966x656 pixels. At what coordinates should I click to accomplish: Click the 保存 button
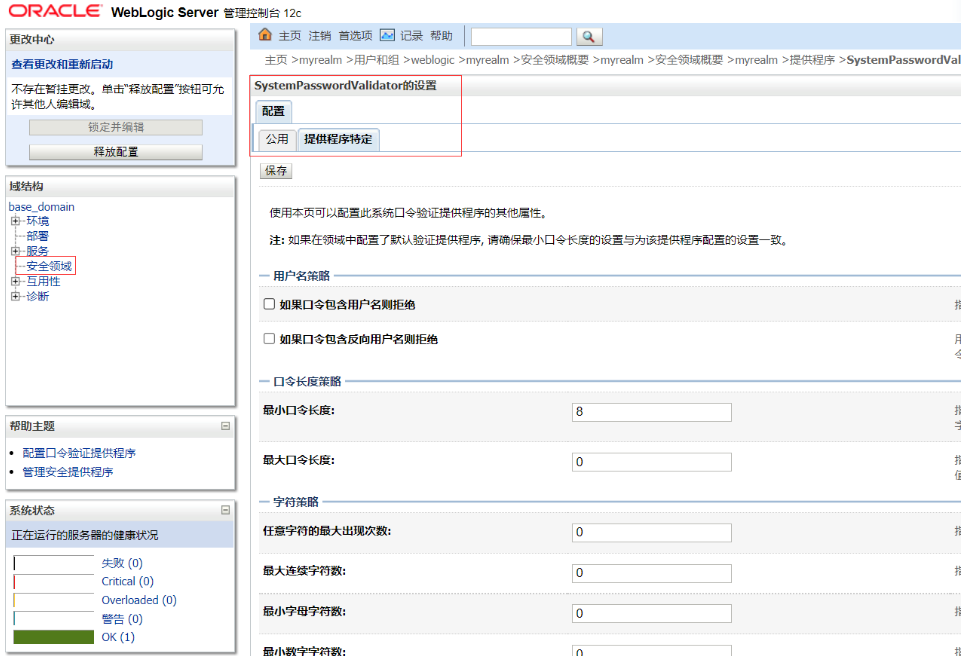coord(277,171)
